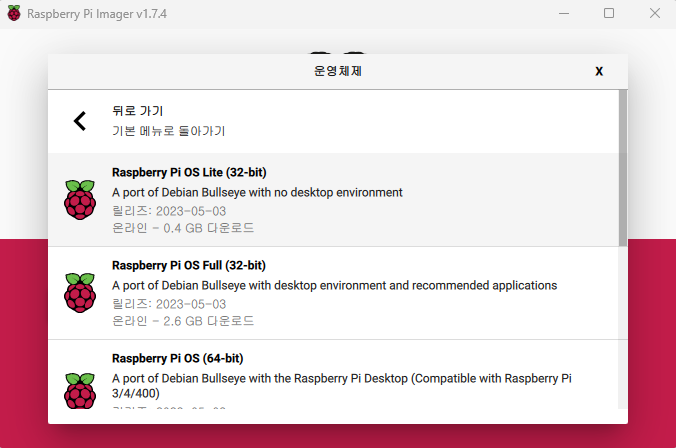Minimize the Raspberry Pi Imager window
The width and height of the screenshot is (676, 448).
pos(564,13)
